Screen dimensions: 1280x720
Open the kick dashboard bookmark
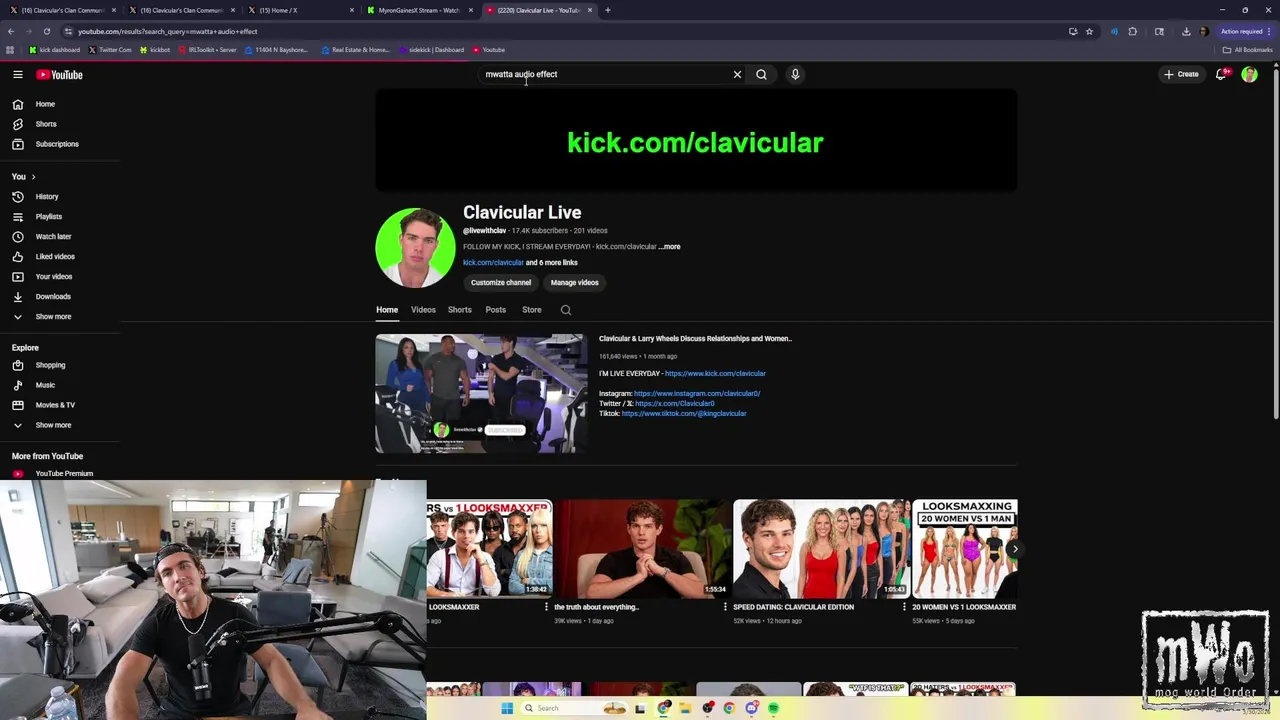click(x=54, y=50)
